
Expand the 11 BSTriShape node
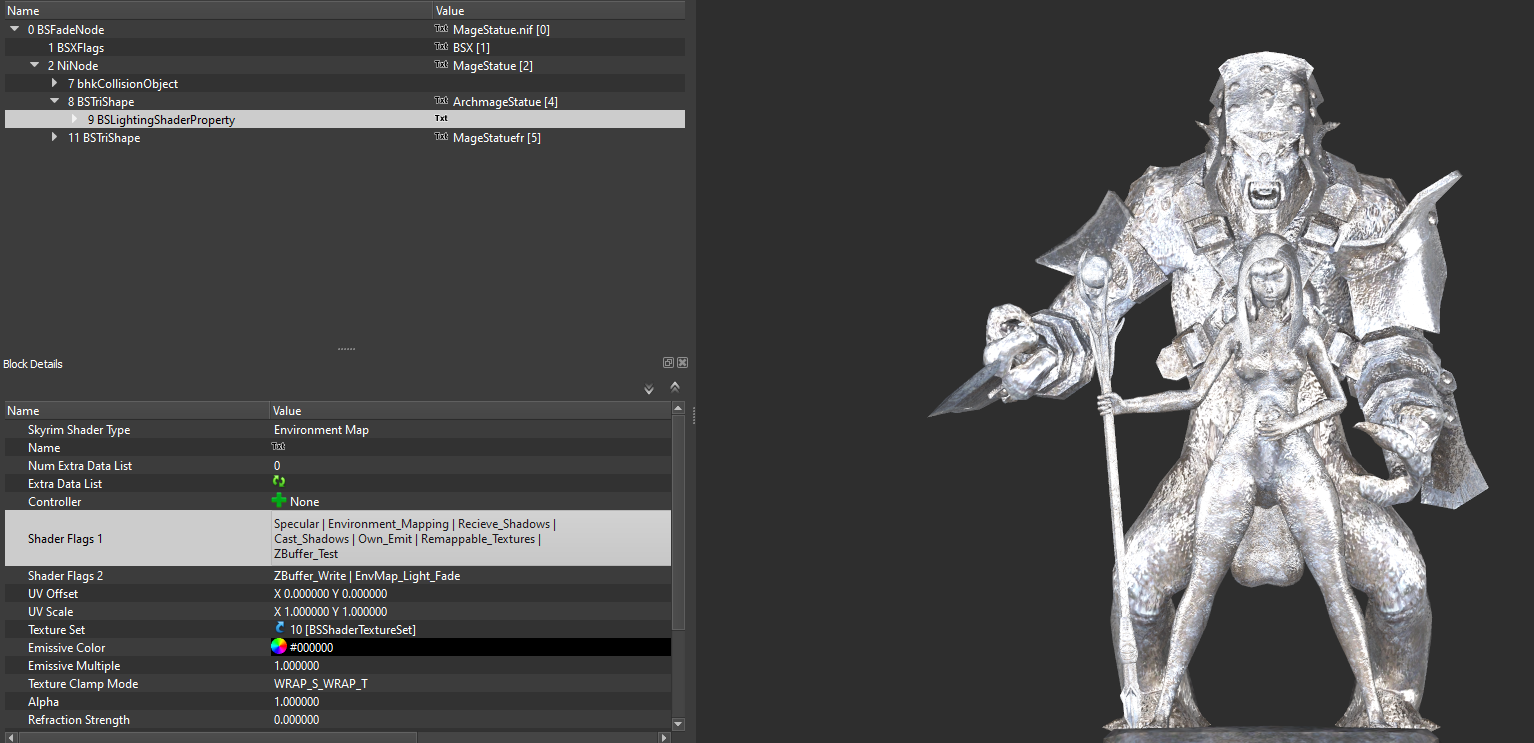tap(55, 137)
